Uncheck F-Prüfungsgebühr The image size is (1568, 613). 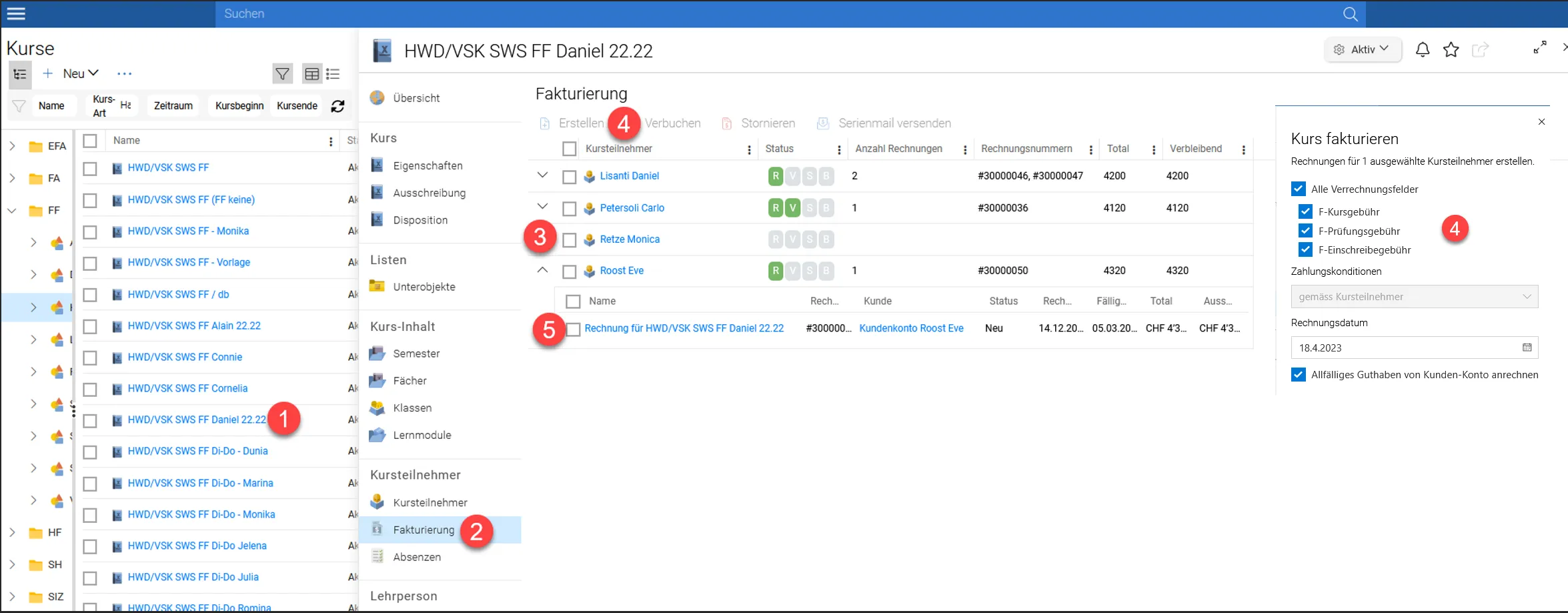[x=1305, y=231]
